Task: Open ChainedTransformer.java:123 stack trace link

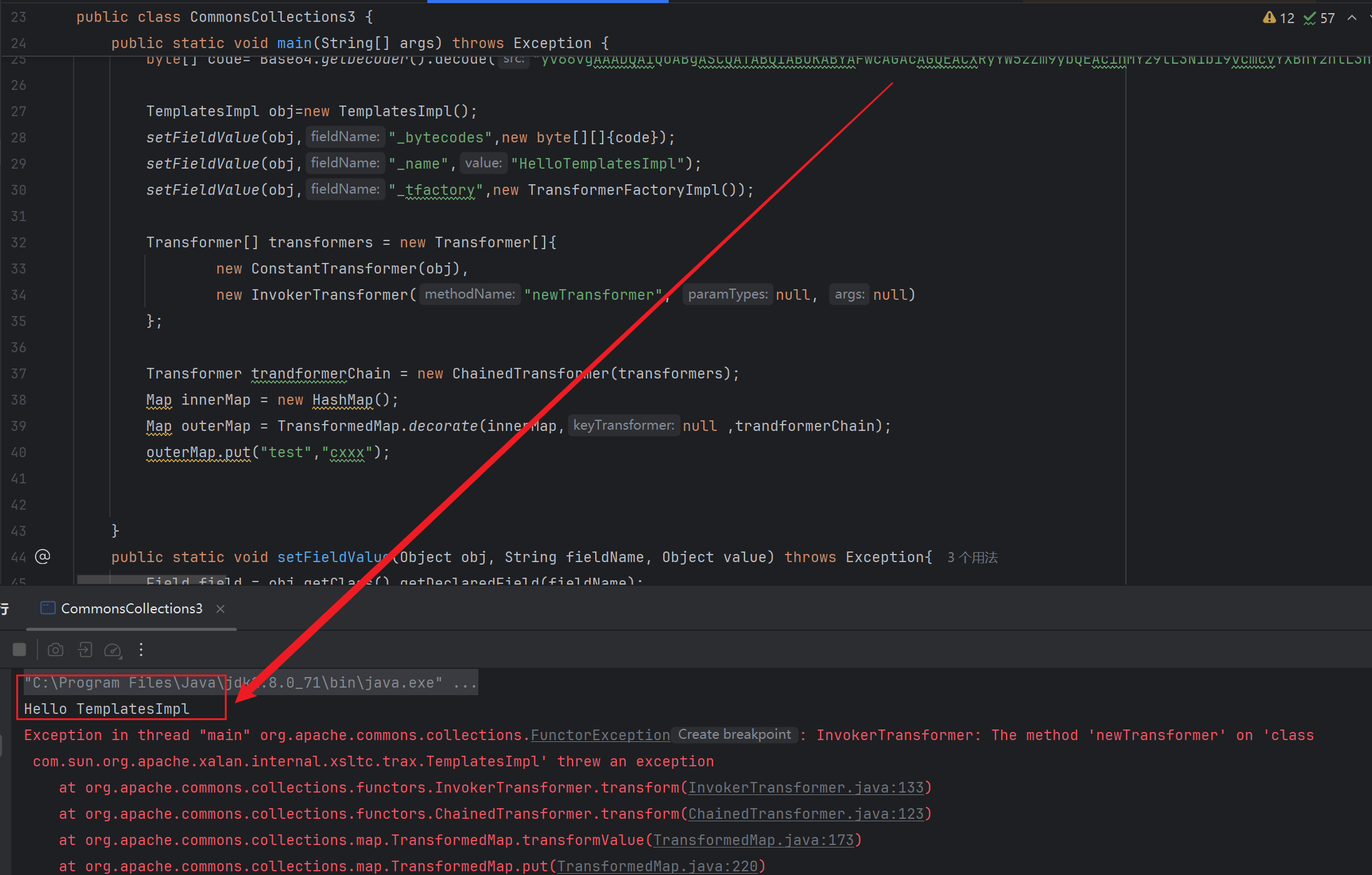Action: [x=806, y=814]
